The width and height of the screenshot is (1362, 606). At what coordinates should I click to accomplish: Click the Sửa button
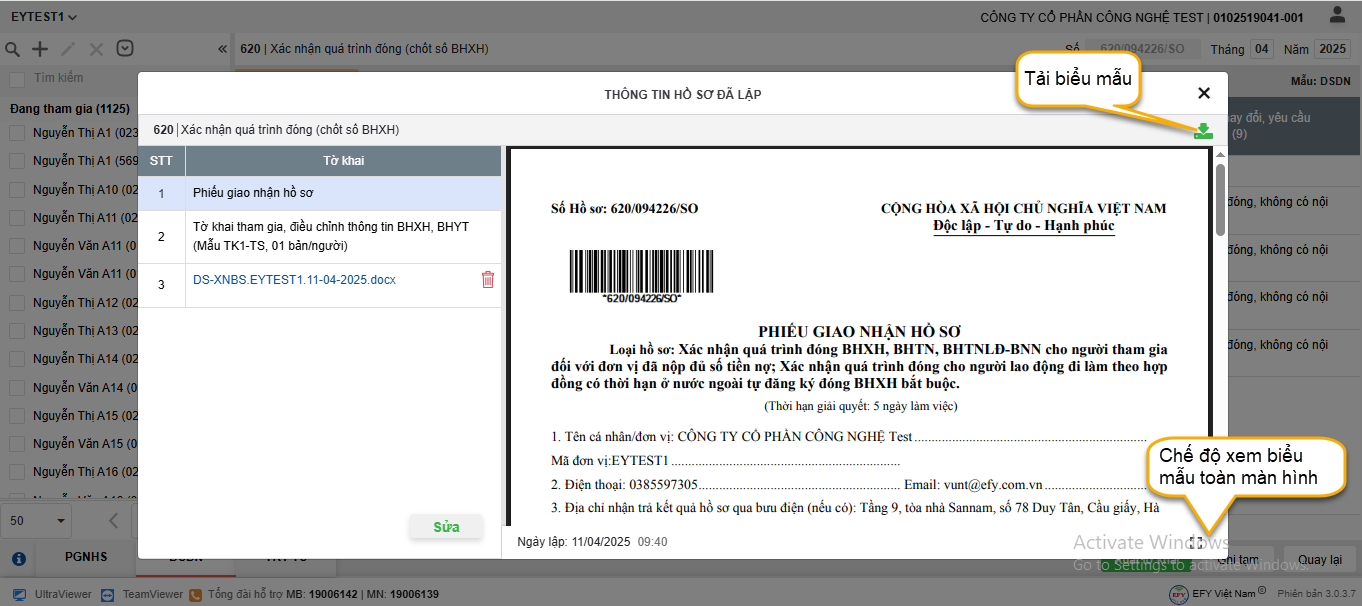pyautogui.click(x=446, y=526)
